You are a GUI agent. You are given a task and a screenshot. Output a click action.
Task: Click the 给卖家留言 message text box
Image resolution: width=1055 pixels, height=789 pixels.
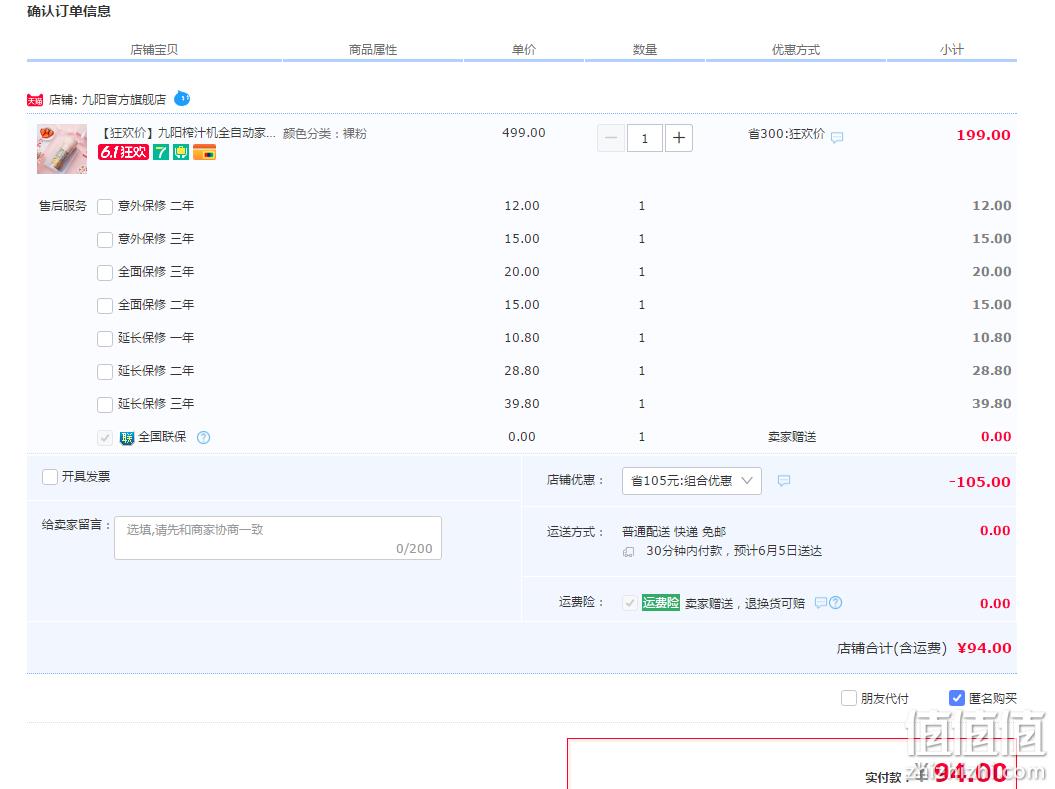coord(278,538)
